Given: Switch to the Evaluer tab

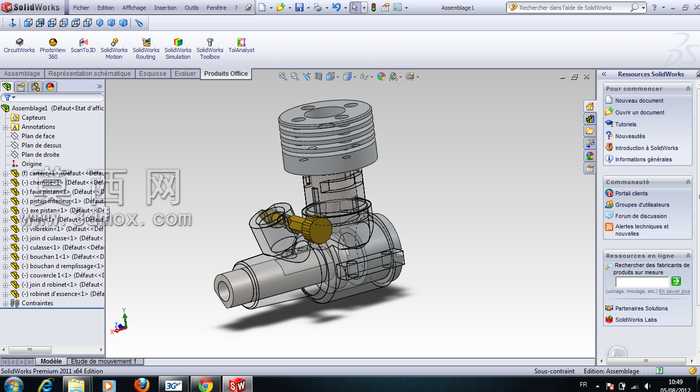Looking at the screenshot, I should (185, 74).
